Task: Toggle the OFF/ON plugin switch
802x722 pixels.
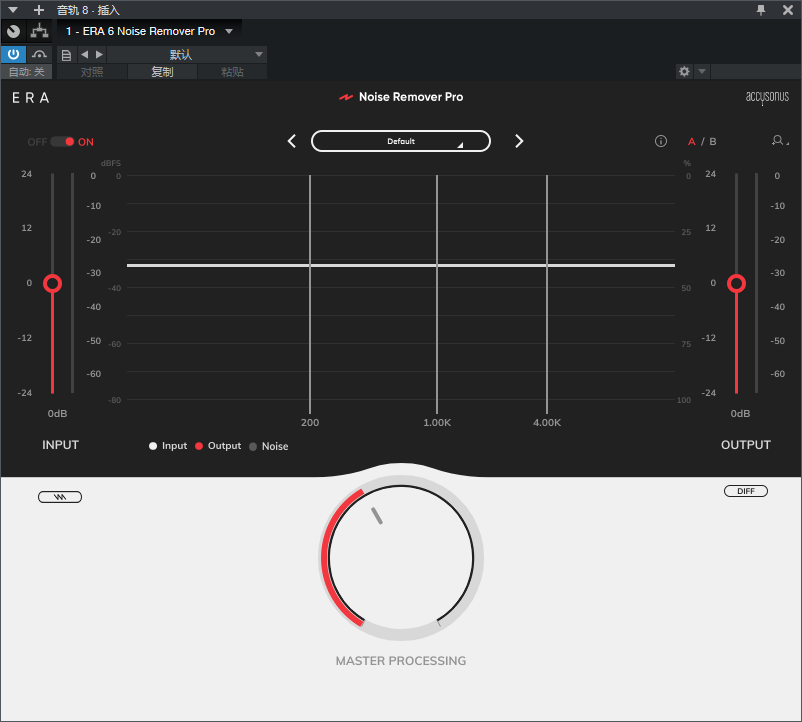Action: (62, 142)
